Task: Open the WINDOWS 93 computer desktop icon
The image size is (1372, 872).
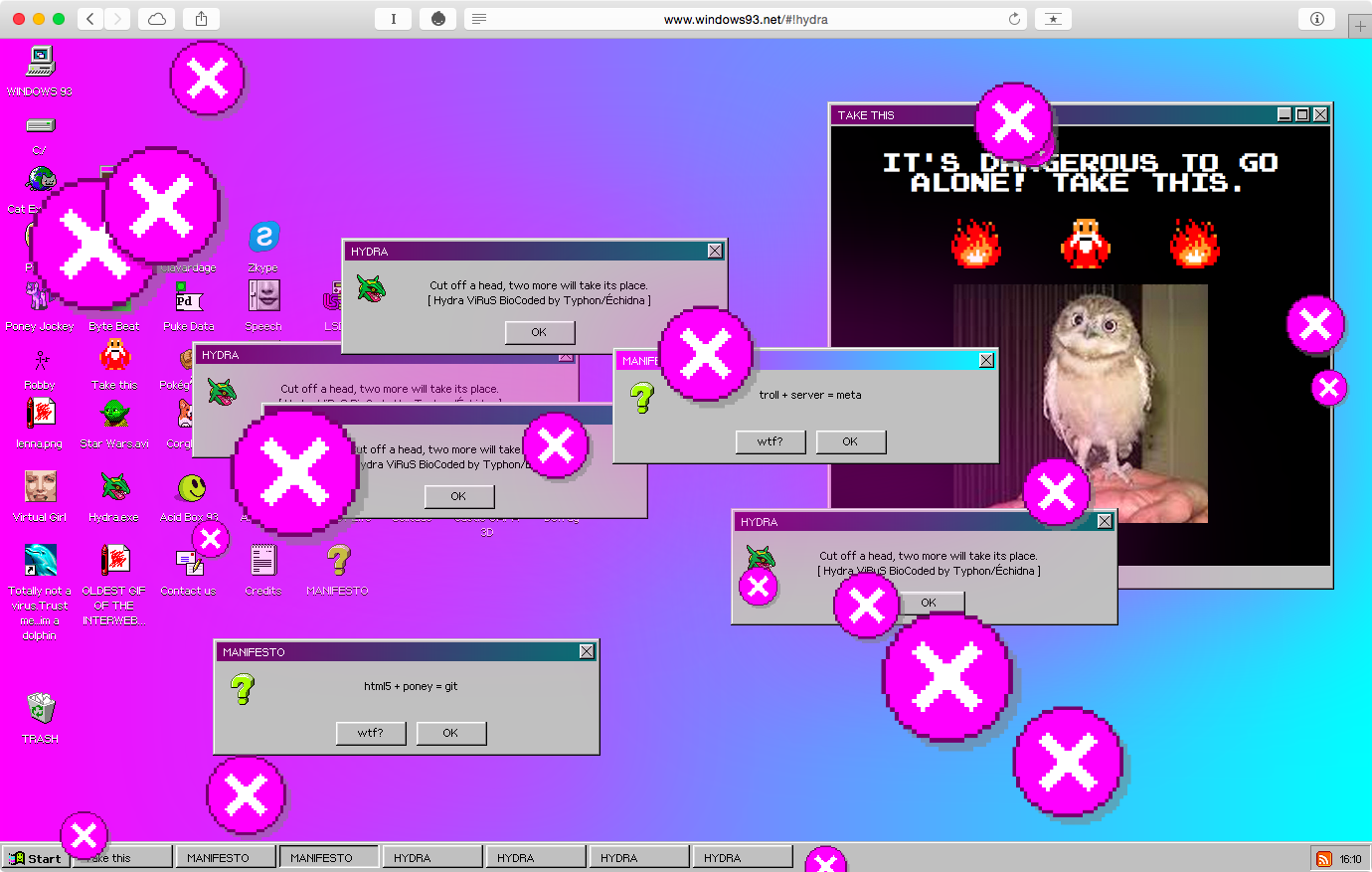Action: pos(40,62)
